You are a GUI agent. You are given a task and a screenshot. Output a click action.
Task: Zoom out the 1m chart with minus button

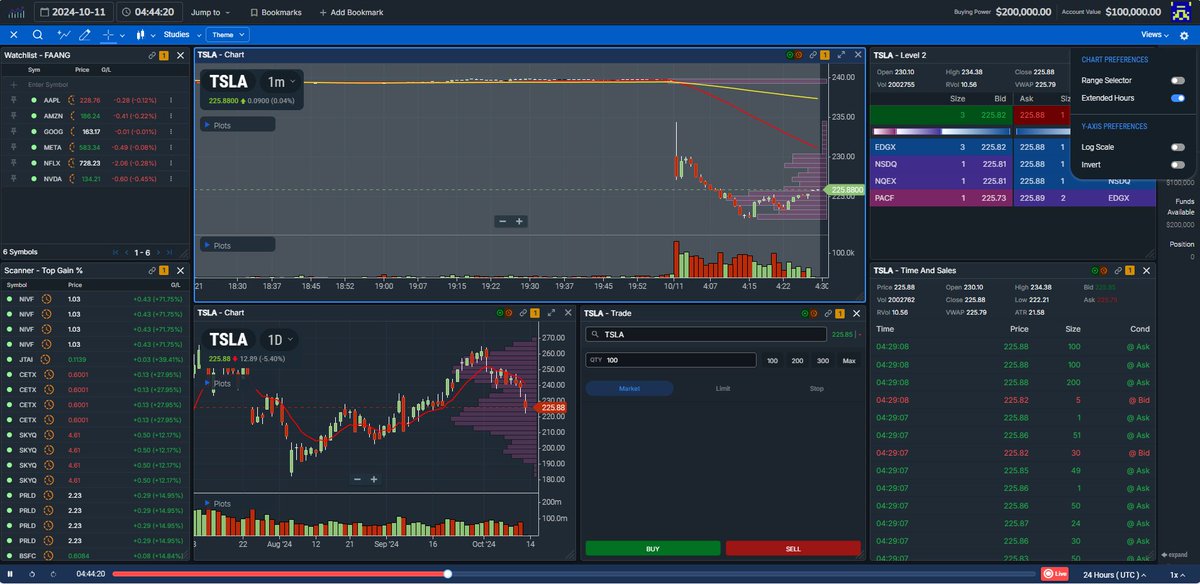(503, 221)
